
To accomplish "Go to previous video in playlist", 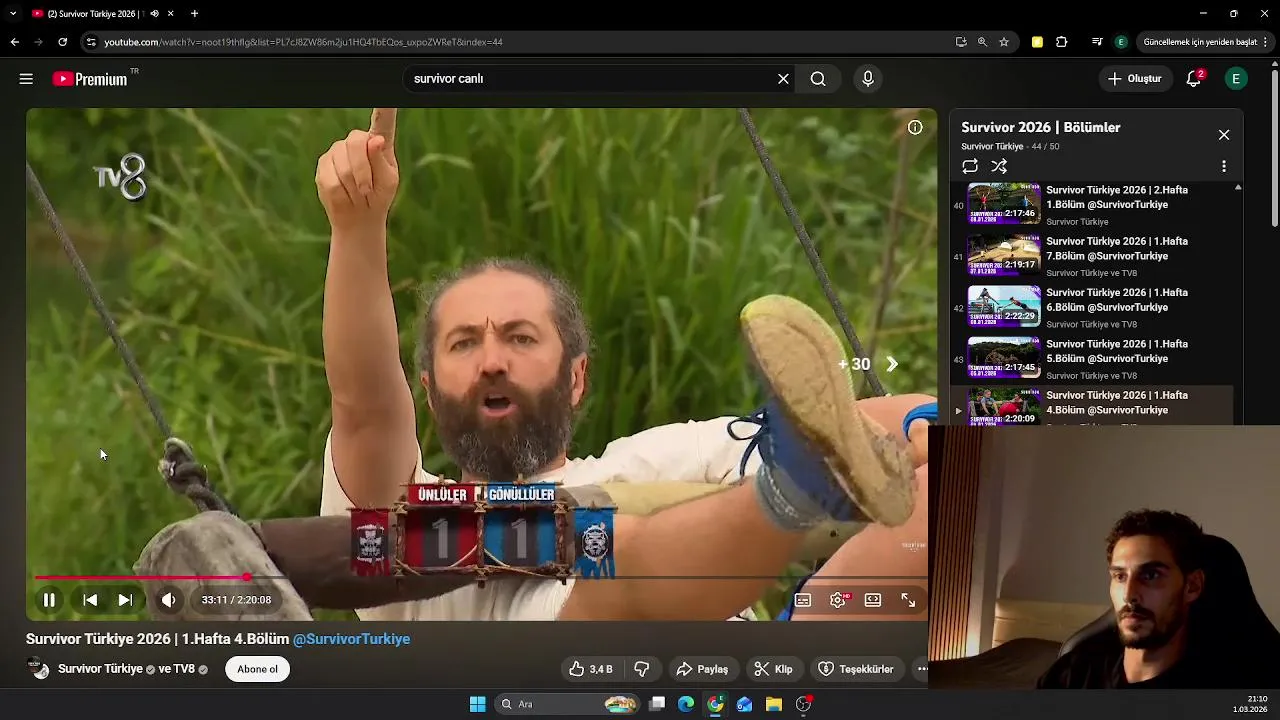I will [x=90, y=600].
